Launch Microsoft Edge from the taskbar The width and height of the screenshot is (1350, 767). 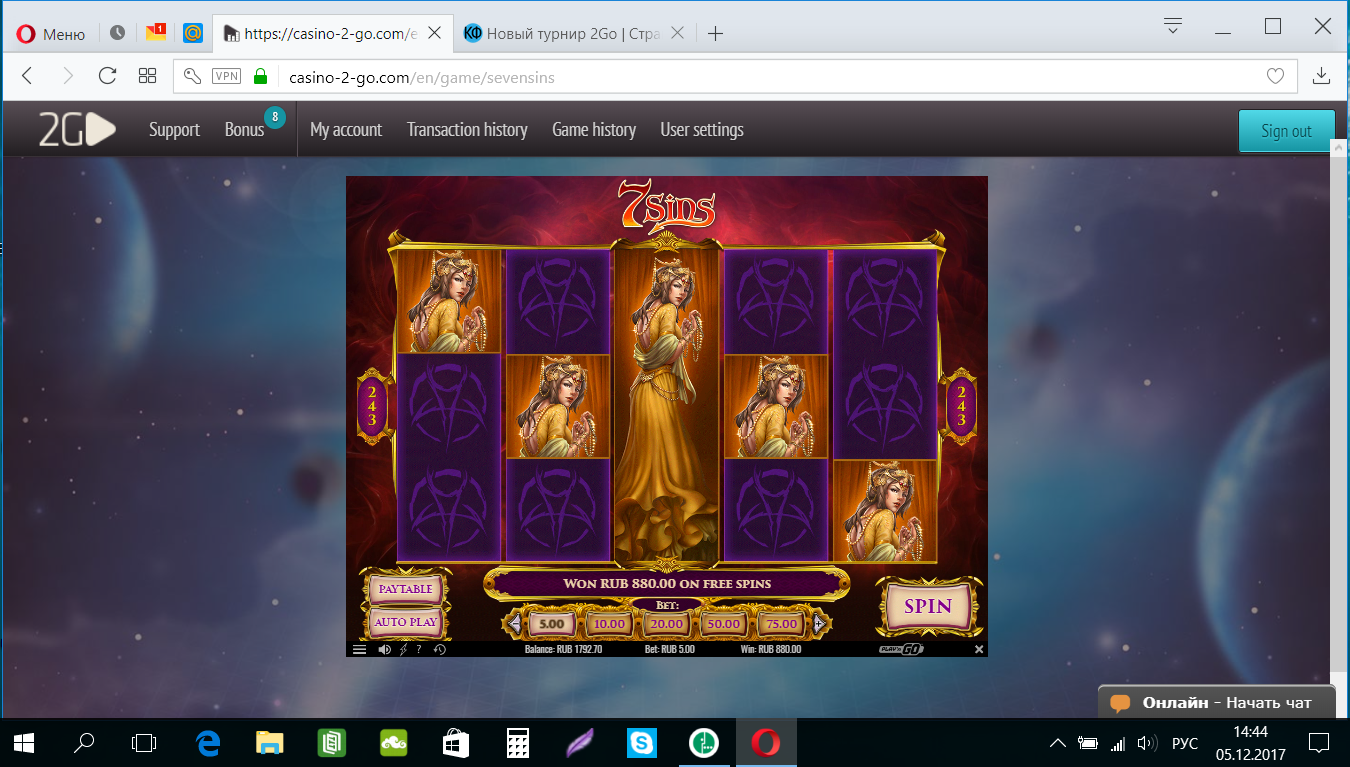(208, 743)
